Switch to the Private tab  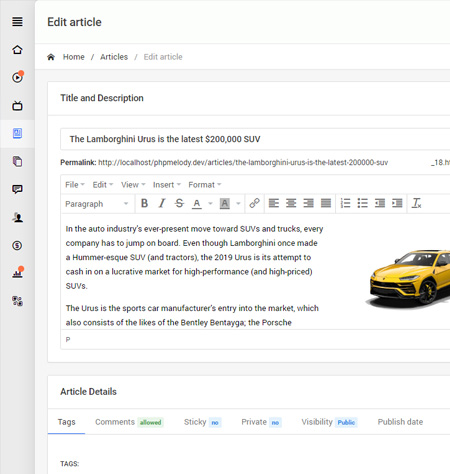[261, 422]
